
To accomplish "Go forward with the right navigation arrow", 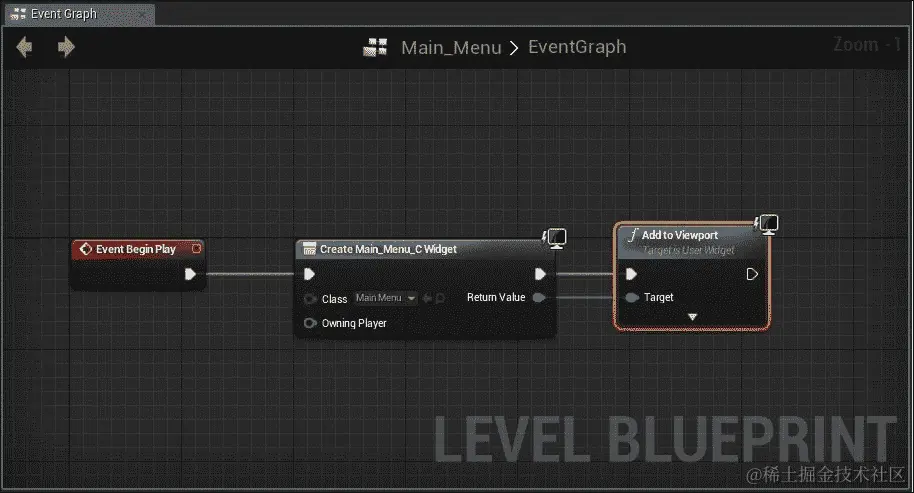I will coord(66,47).
